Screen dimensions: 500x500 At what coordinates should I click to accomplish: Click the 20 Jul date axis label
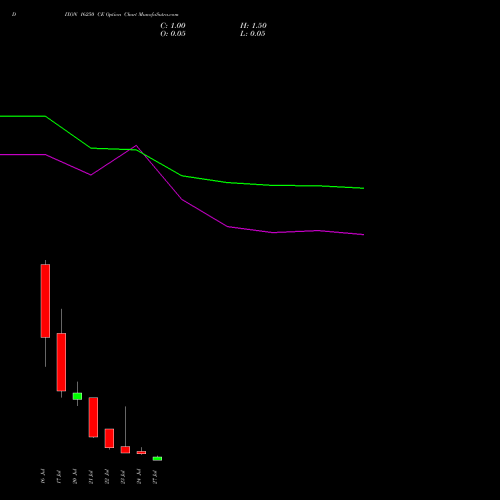point(75,476)
